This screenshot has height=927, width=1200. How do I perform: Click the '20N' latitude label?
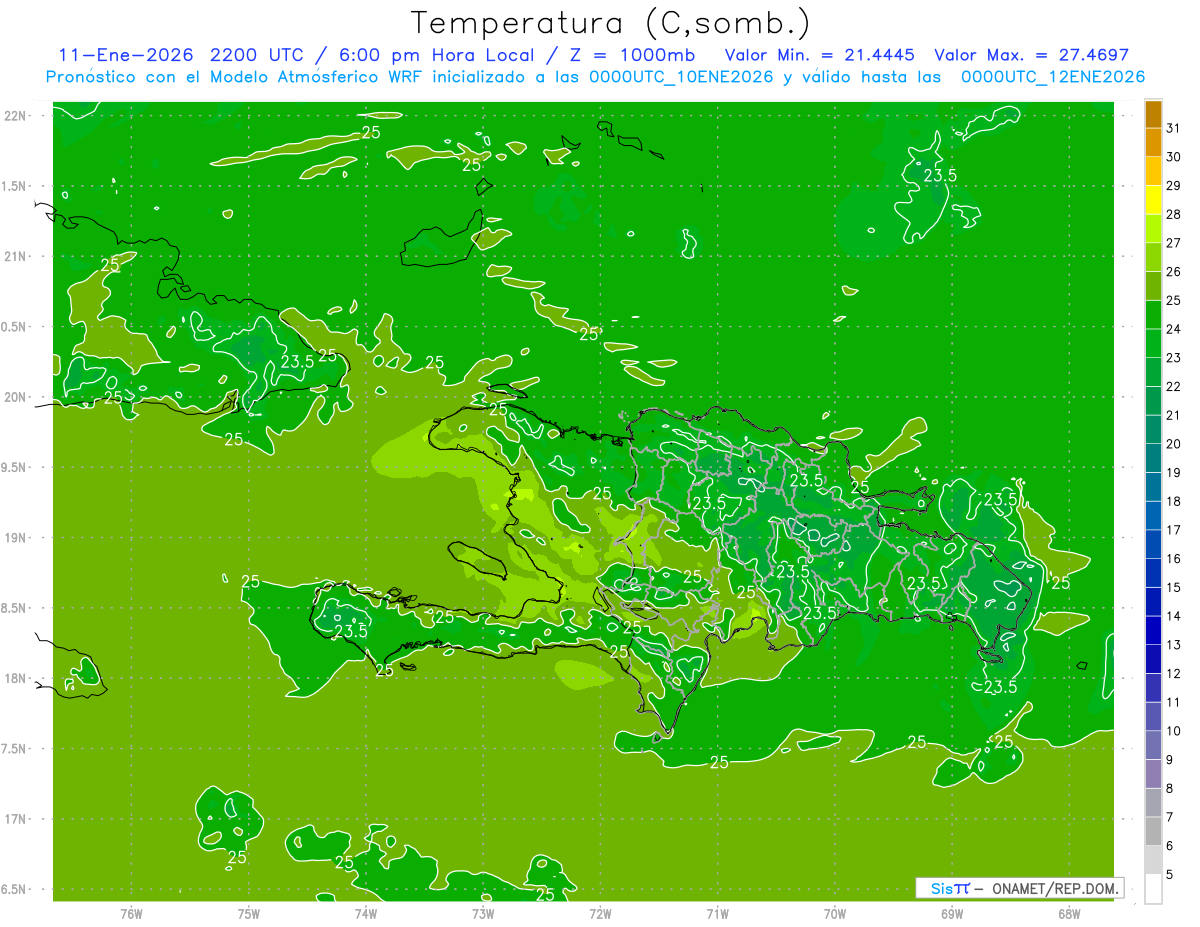pos(16,397)
